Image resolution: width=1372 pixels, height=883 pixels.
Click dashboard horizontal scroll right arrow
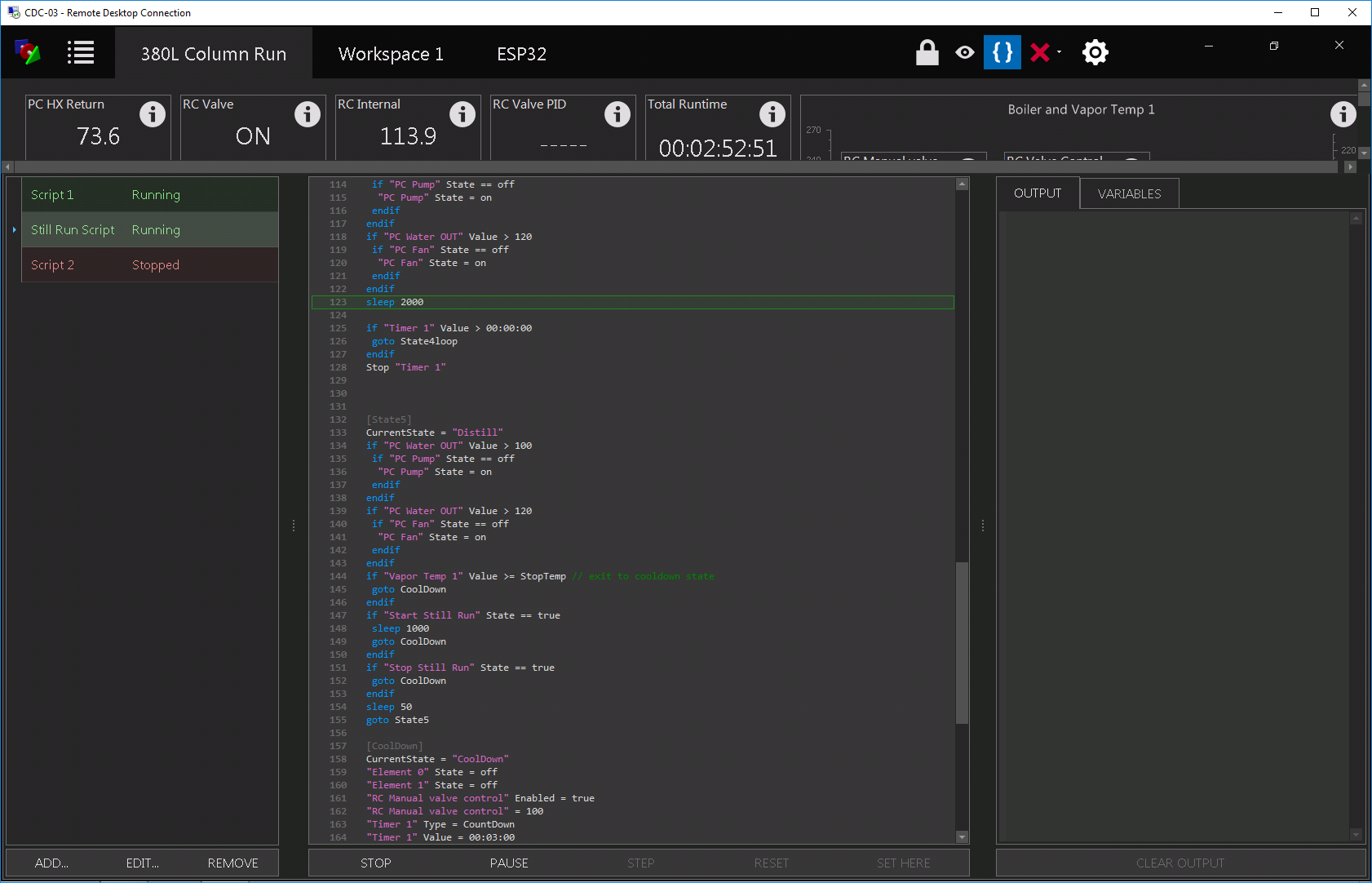[x=1350, y=166]
